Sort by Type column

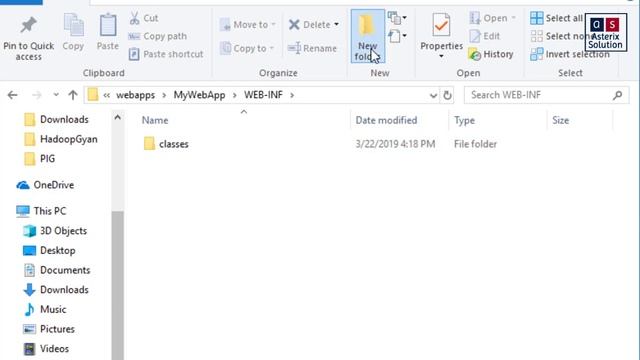click(x=464, y=120)
